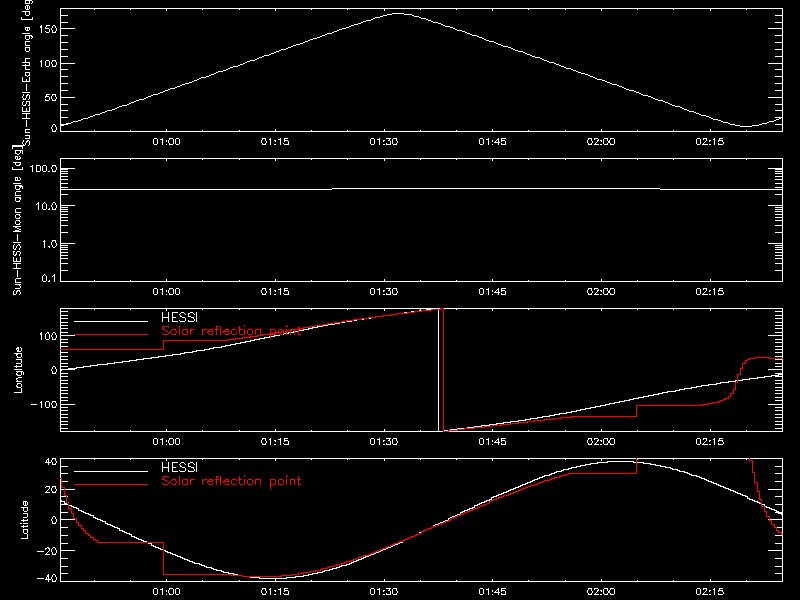Click 01:45 tick label under Moon angle plot
The image size is (800, 600).
(492, 292)
